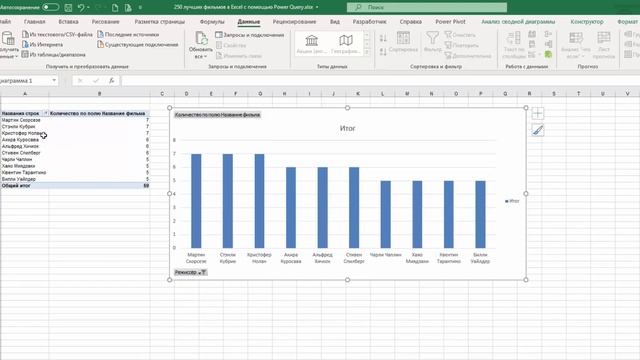This screenshot has height=360, width=640.
Task: Select the Данные ribbon tab
Action: [249, 22]
